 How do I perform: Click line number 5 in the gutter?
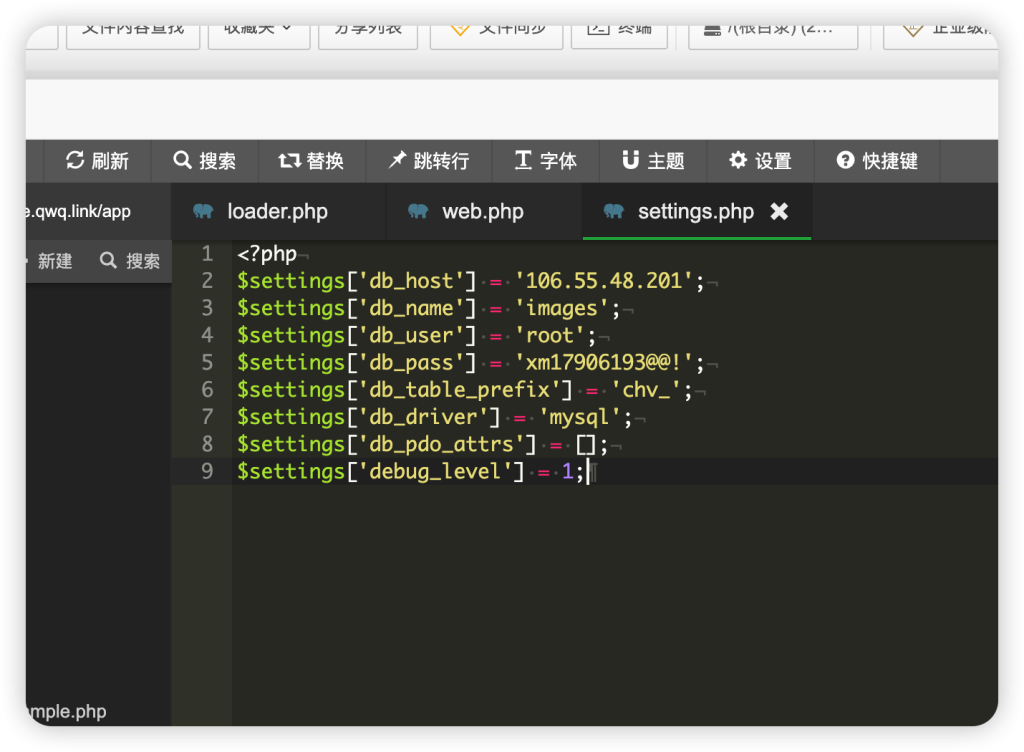pos(207,362)
